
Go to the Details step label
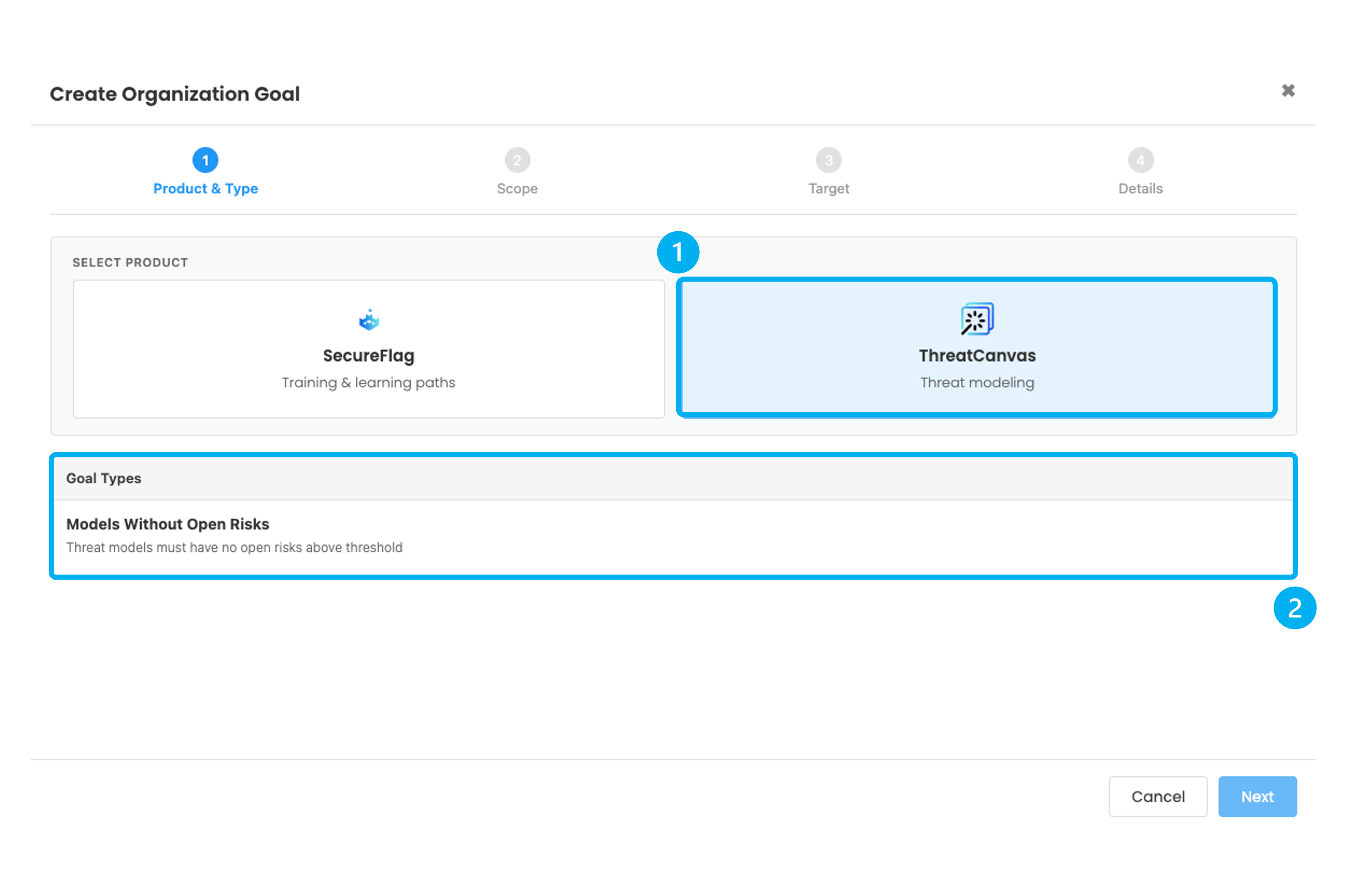[1140, 189]
